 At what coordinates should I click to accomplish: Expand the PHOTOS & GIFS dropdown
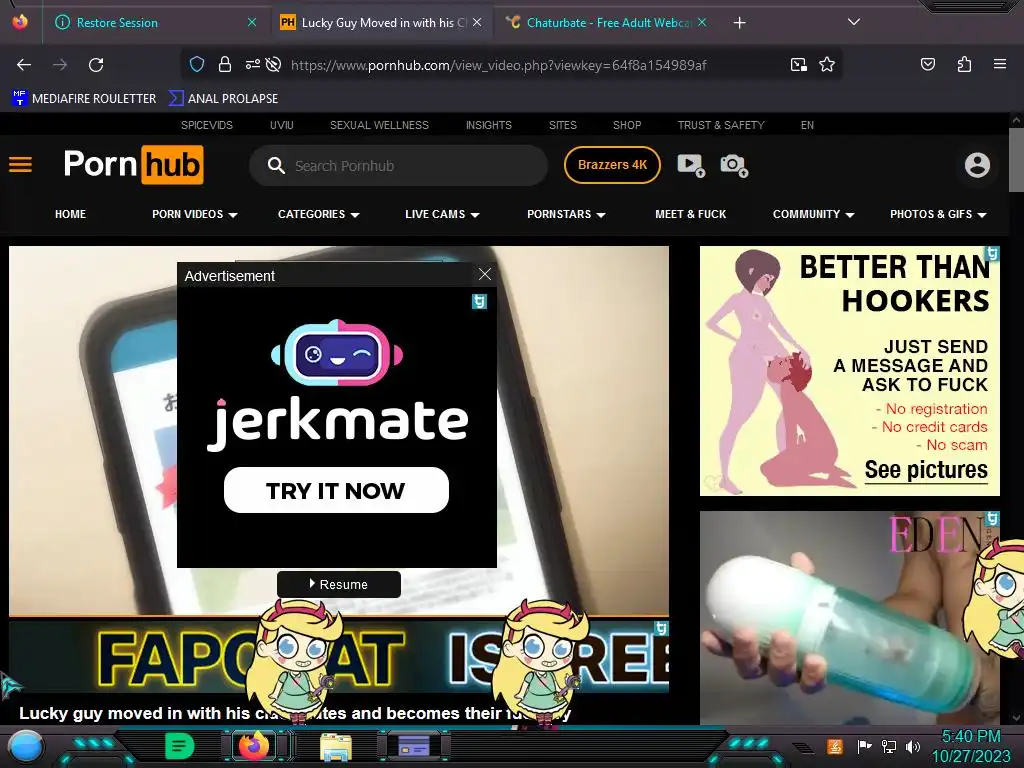click(938, 214)
